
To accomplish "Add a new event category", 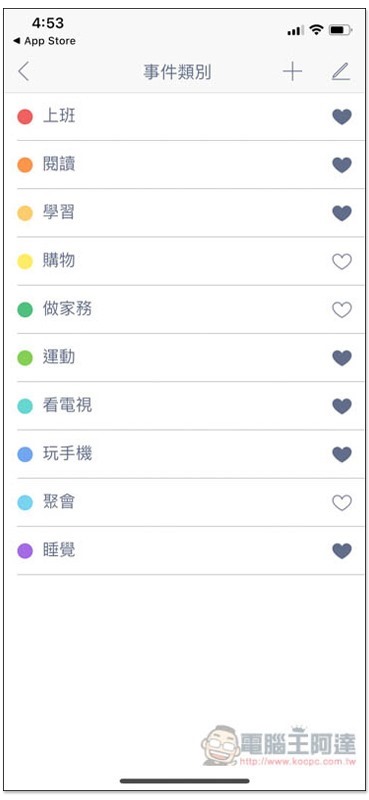I will click(x=292, y=72).
